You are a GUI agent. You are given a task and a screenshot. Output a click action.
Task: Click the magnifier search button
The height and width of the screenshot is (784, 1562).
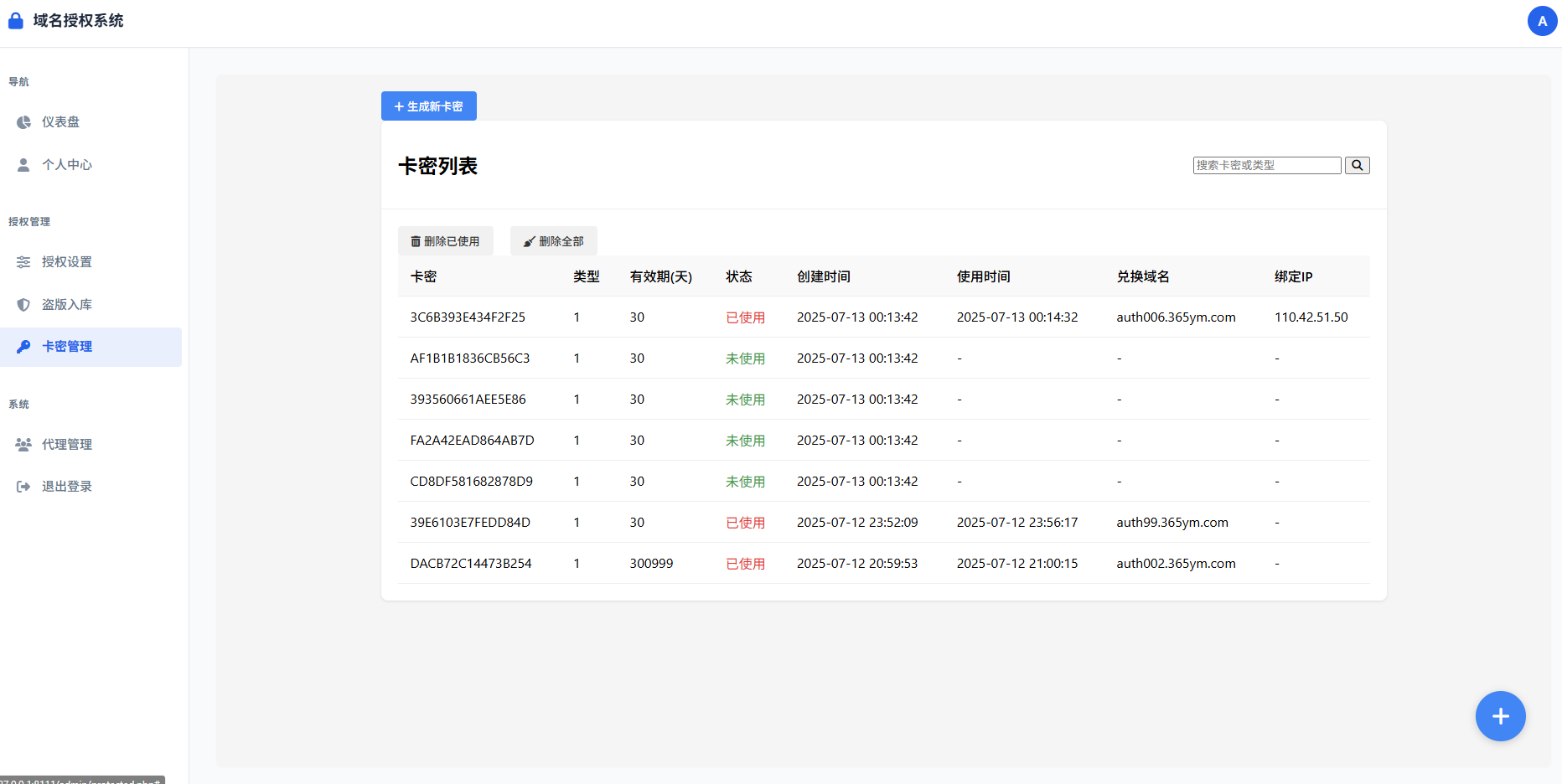pos(1357,166)
